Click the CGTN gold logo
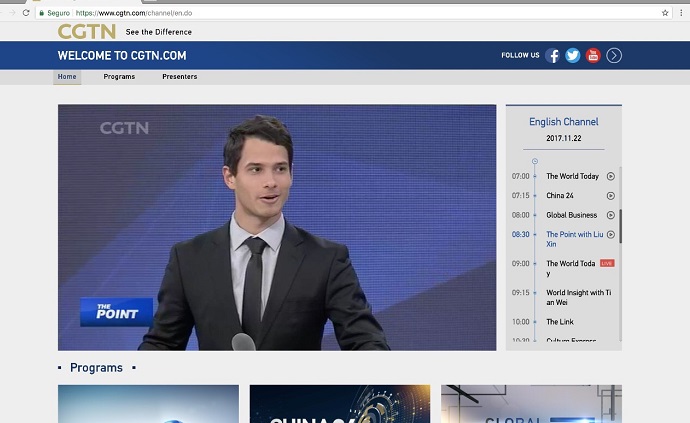This screenshot has width=690, height=423. [87, 32]
